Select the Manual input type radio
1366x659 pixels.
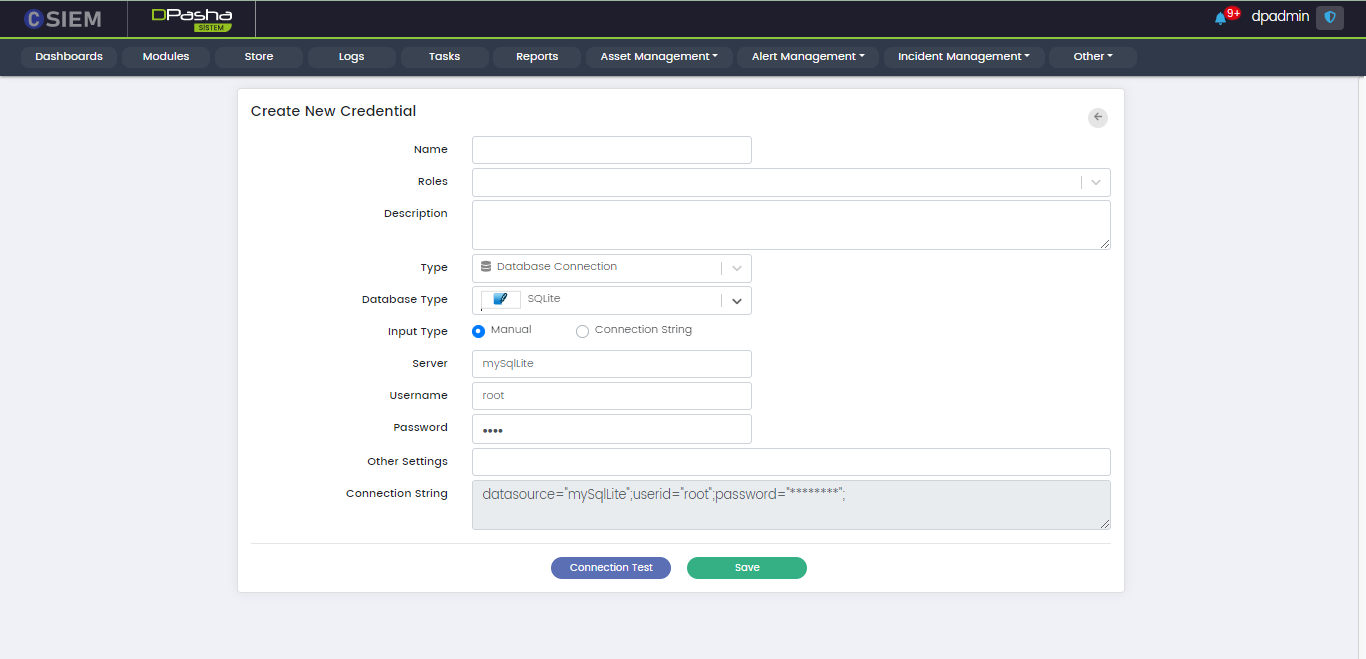[478, 331]
